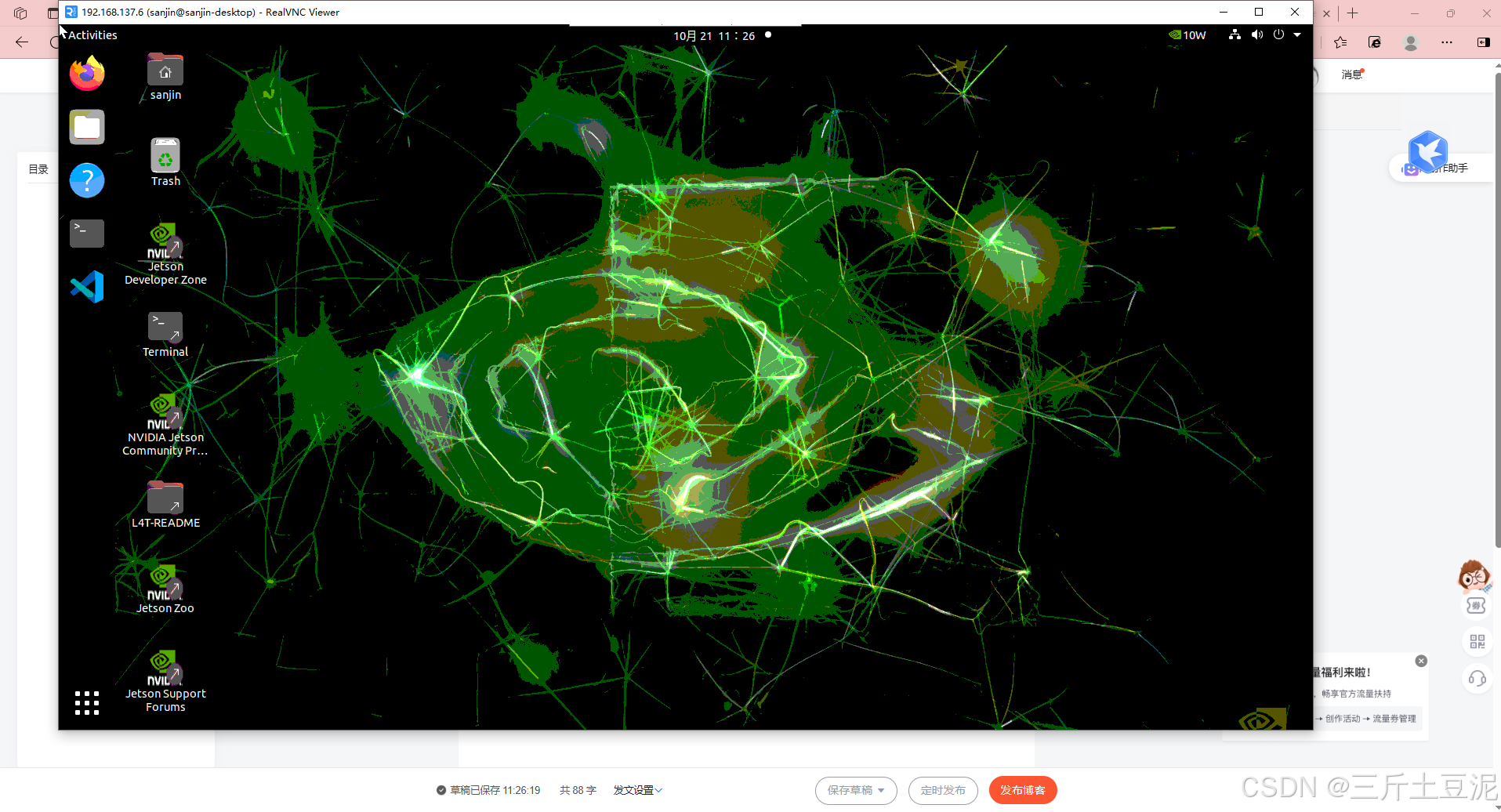
Task: Click browser back arrow behind VNC window
Action: click(x=22, y=42)
